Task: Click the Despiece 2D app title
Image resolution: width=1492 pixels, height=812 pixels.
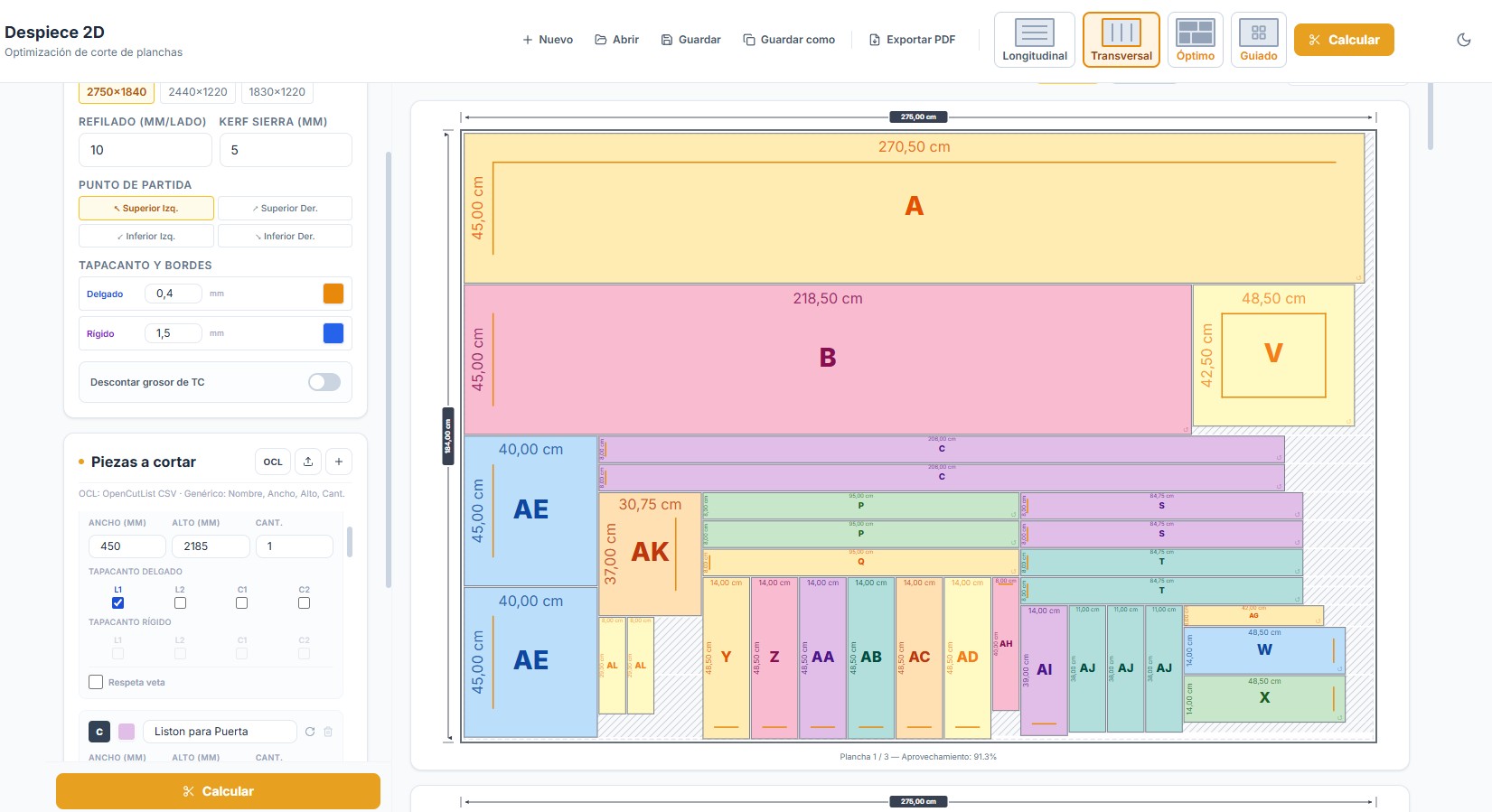Action: [54, 33]
